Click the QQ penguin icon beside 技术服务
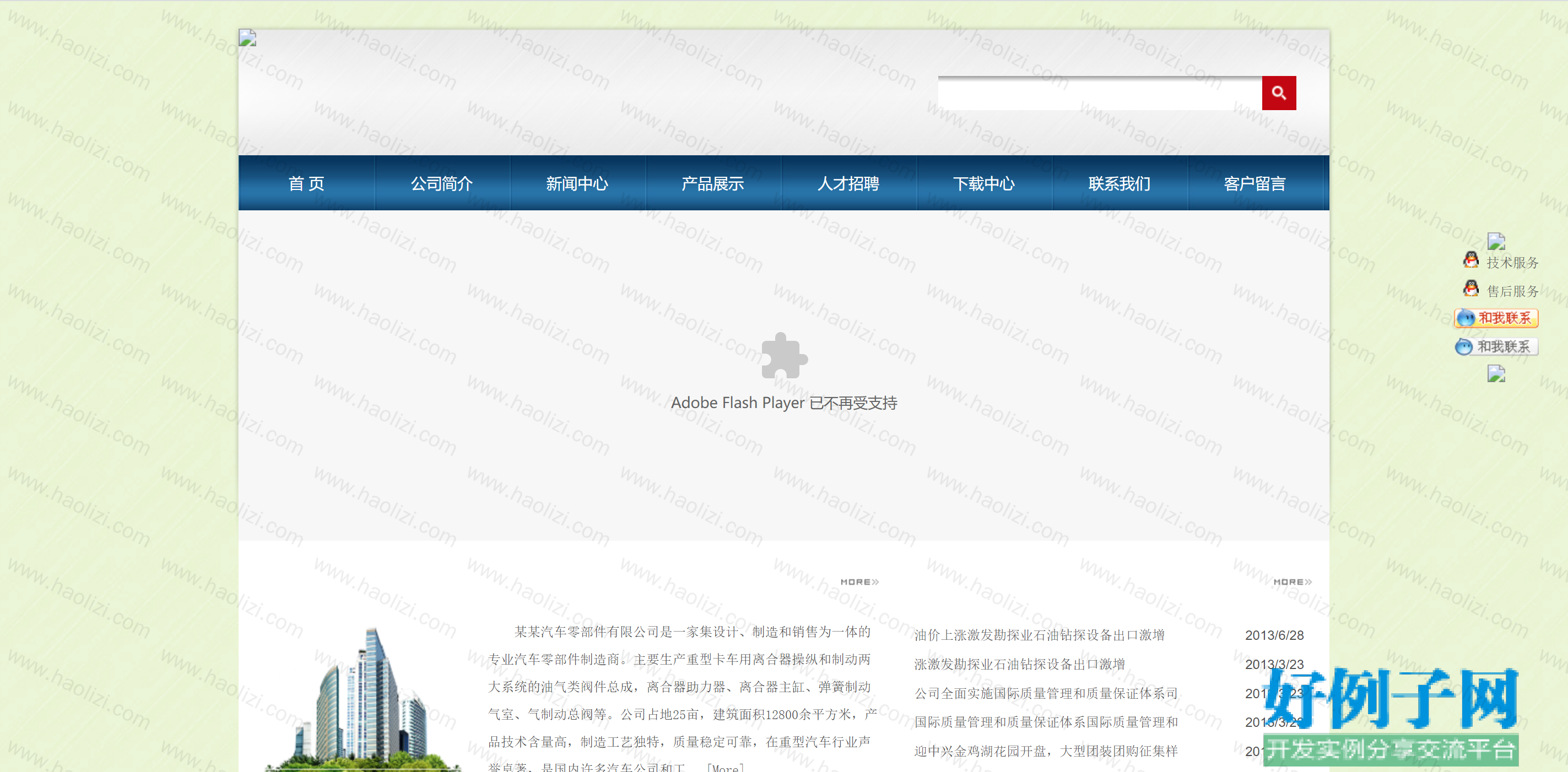 click(1470, 260)
